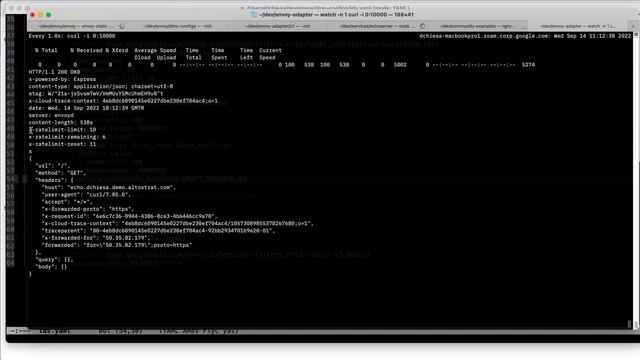Click the window title '~/dev/envoy-adapter — watch' text
This screenshot has height=360, width=640.
coord(337,15)
